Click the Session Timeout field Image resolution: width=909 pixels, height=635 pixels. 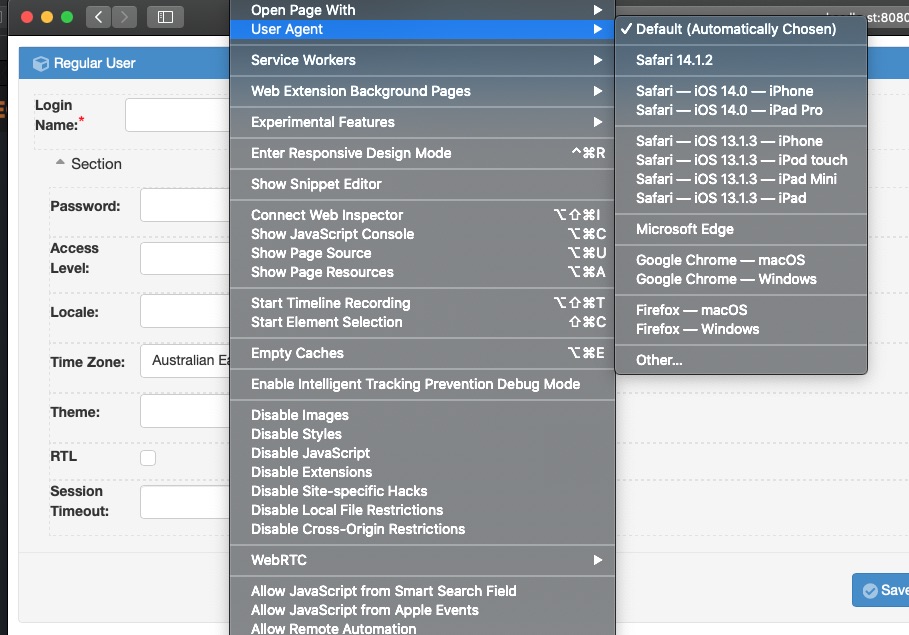coord(185,502)
